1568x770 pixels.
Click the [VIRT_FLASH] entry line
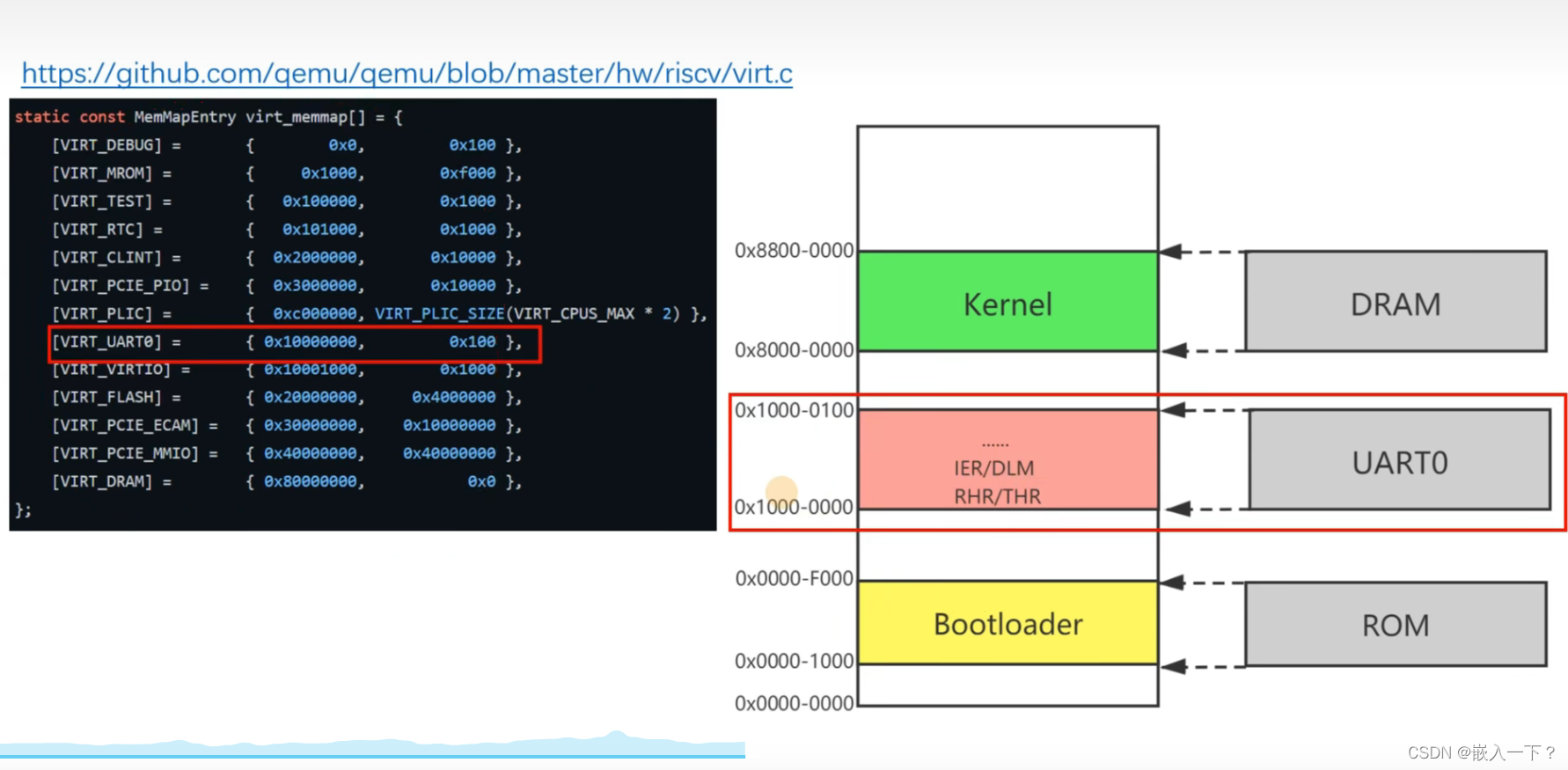click(286, 398)
